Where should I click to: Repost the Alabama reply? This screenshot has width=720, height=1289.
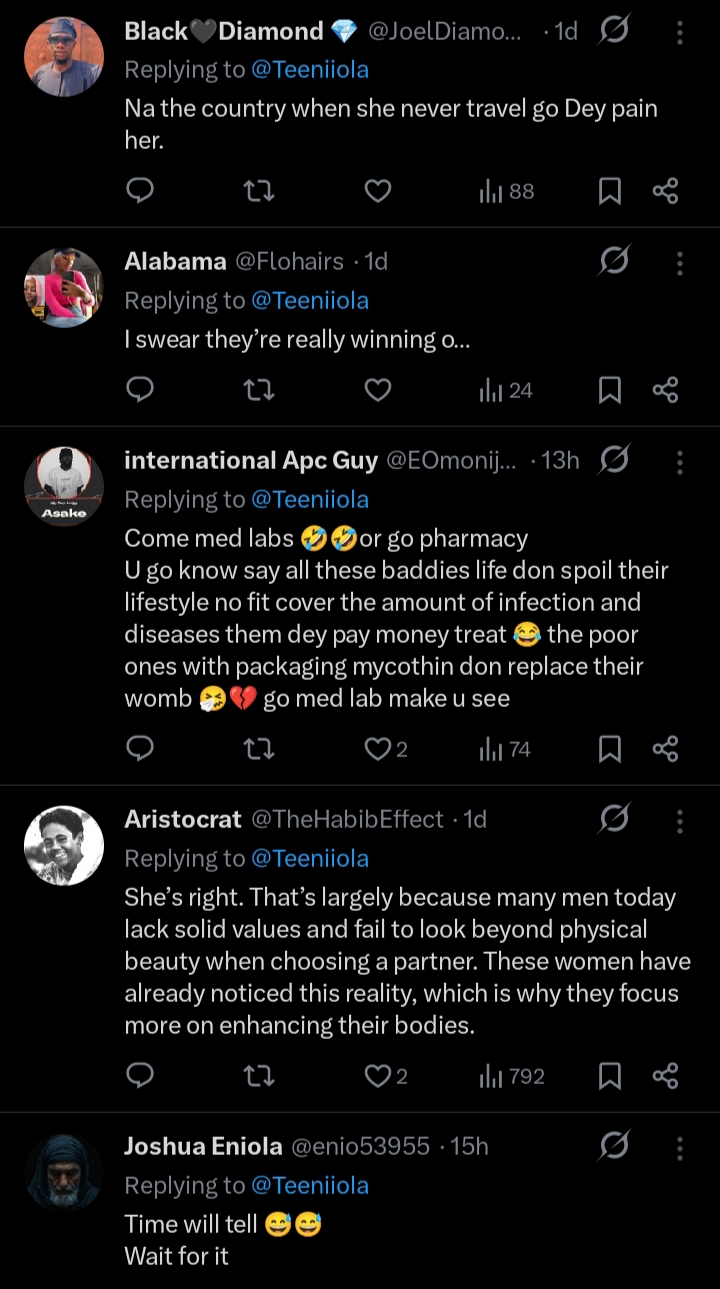tap(259, 390)
